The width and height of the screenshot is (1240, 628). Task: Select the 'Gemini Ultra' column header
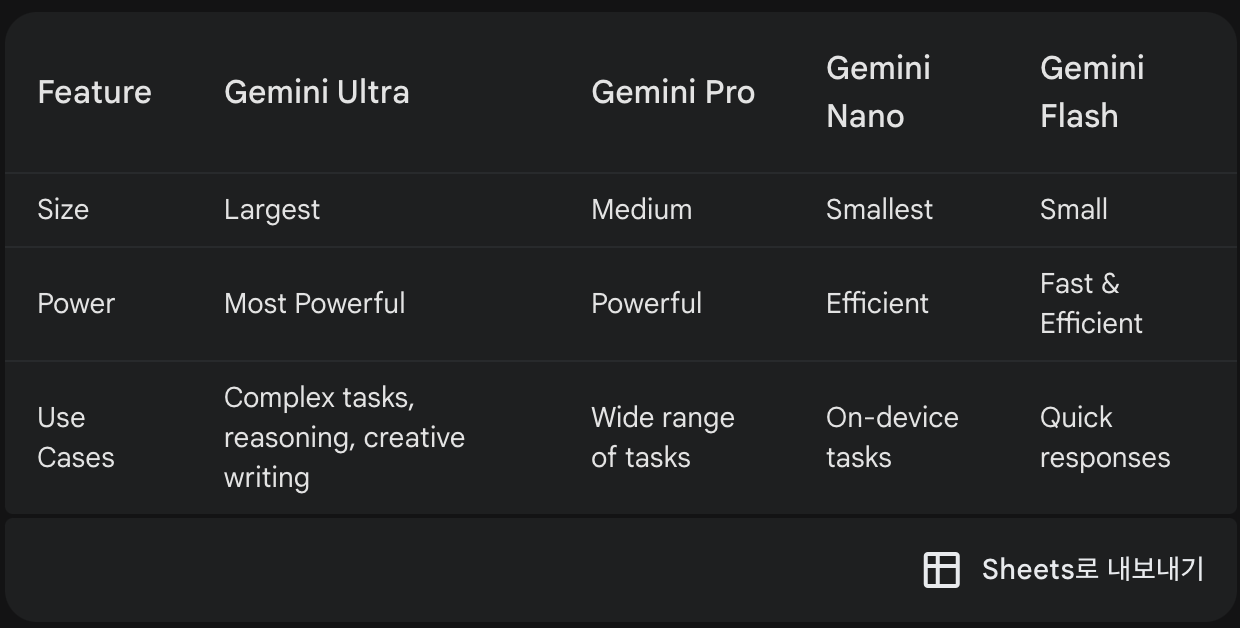(317, 92)
